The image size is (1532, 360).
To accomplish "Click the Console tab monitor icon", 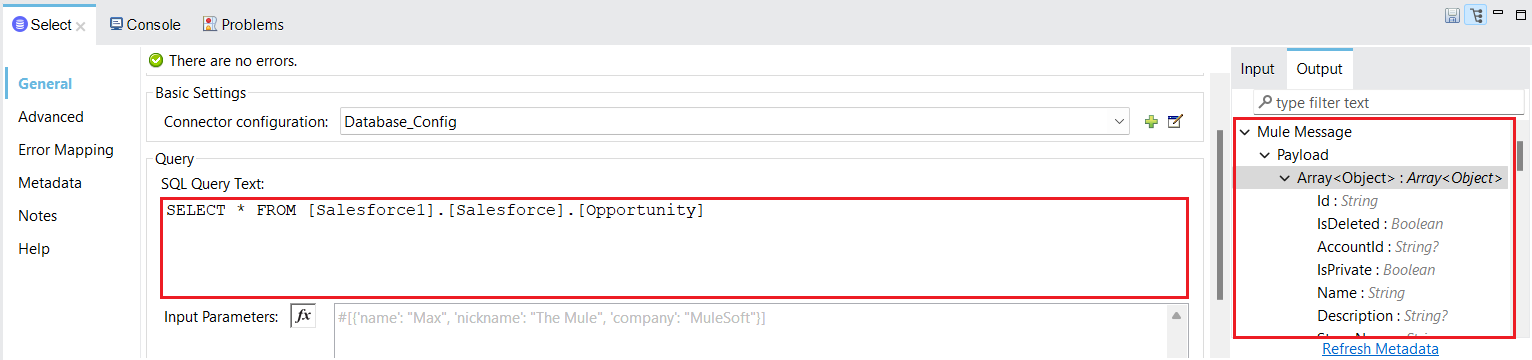I will point(116,24).
